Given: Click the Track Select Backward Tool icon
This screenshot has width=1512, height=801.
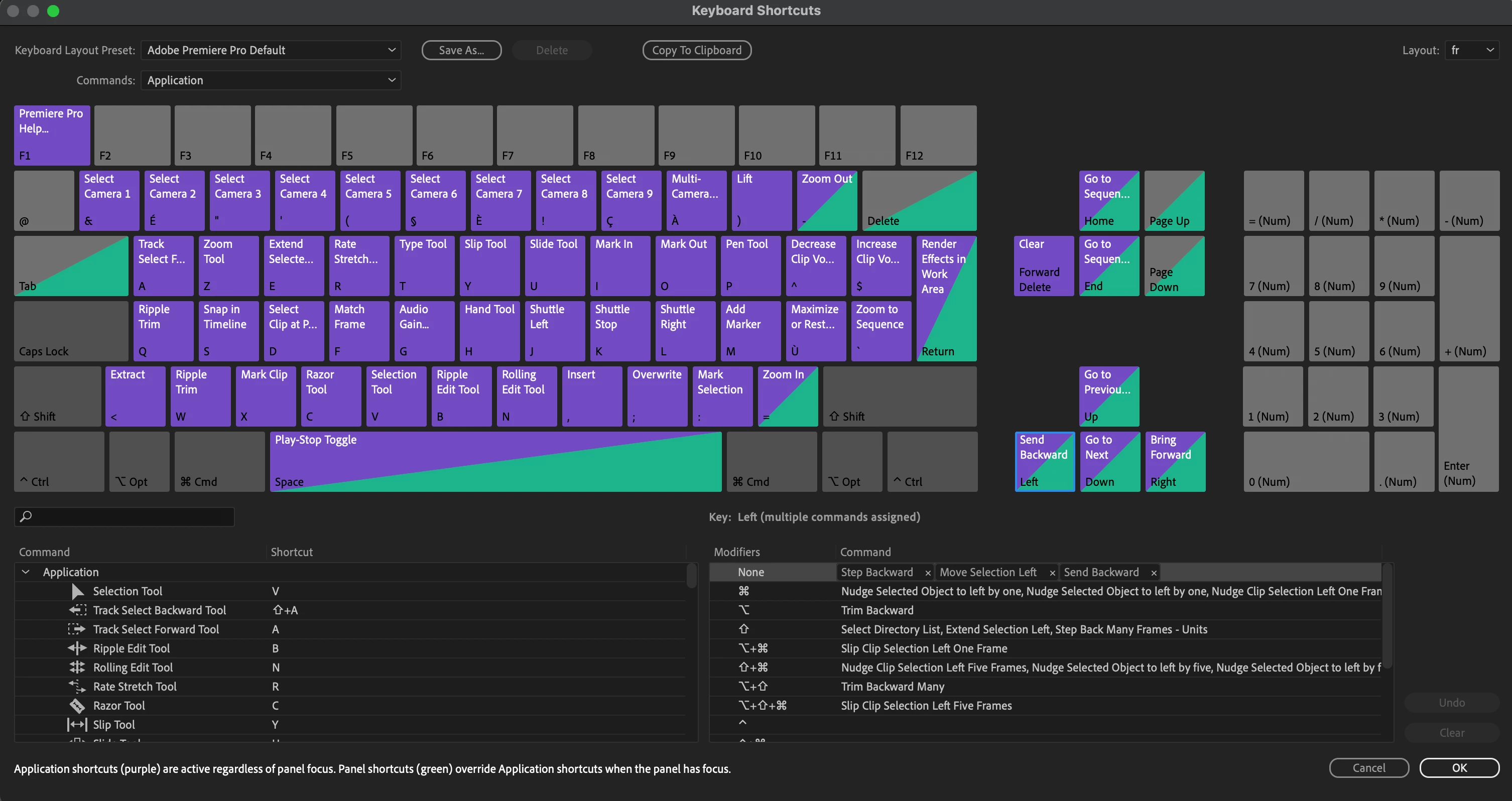Looking at the screenshot, I should click(77, 610).
